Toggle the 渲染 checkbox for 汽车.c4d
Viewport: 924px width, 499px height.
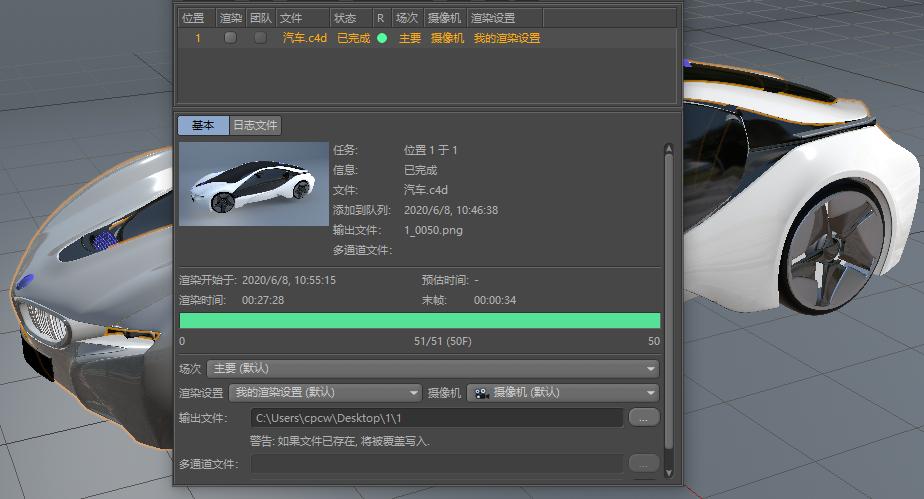(230, 38)
